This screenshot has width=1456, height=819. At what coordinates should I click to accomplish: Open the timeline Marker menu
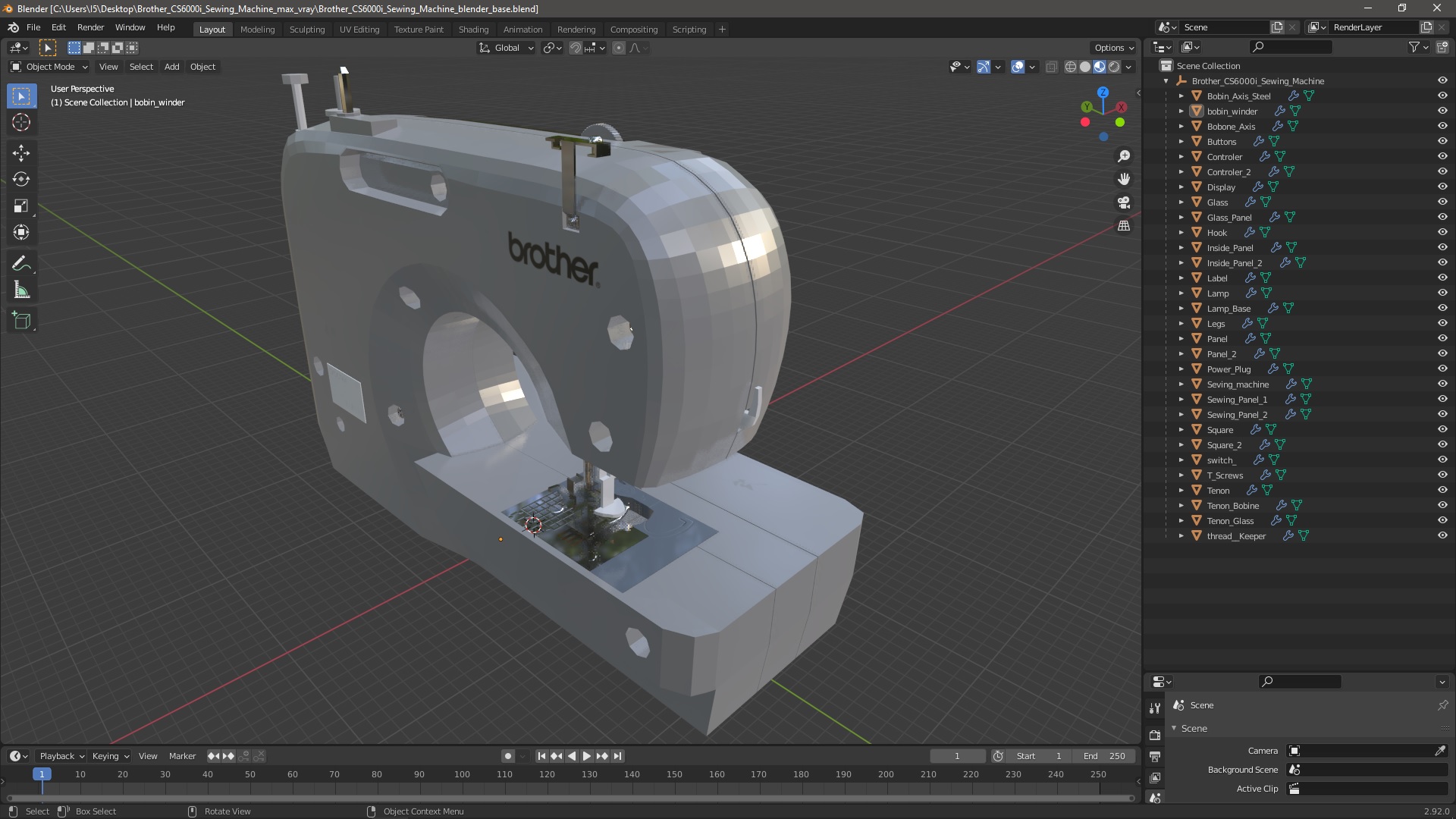point(182,756)
